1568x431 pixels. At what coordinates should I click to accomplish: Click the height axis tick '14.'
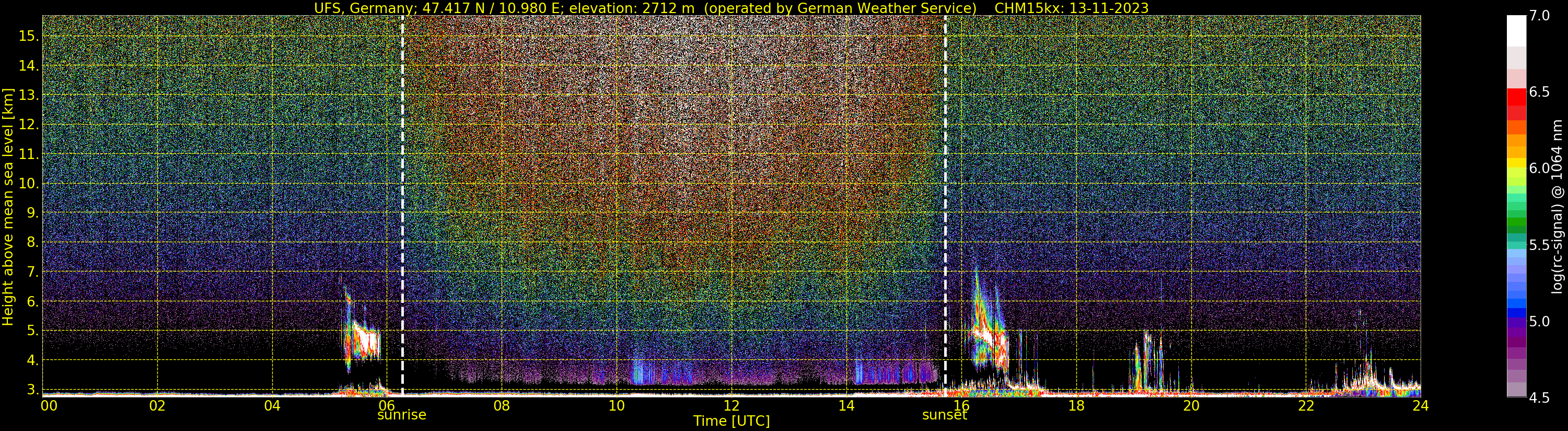[29, 65]
